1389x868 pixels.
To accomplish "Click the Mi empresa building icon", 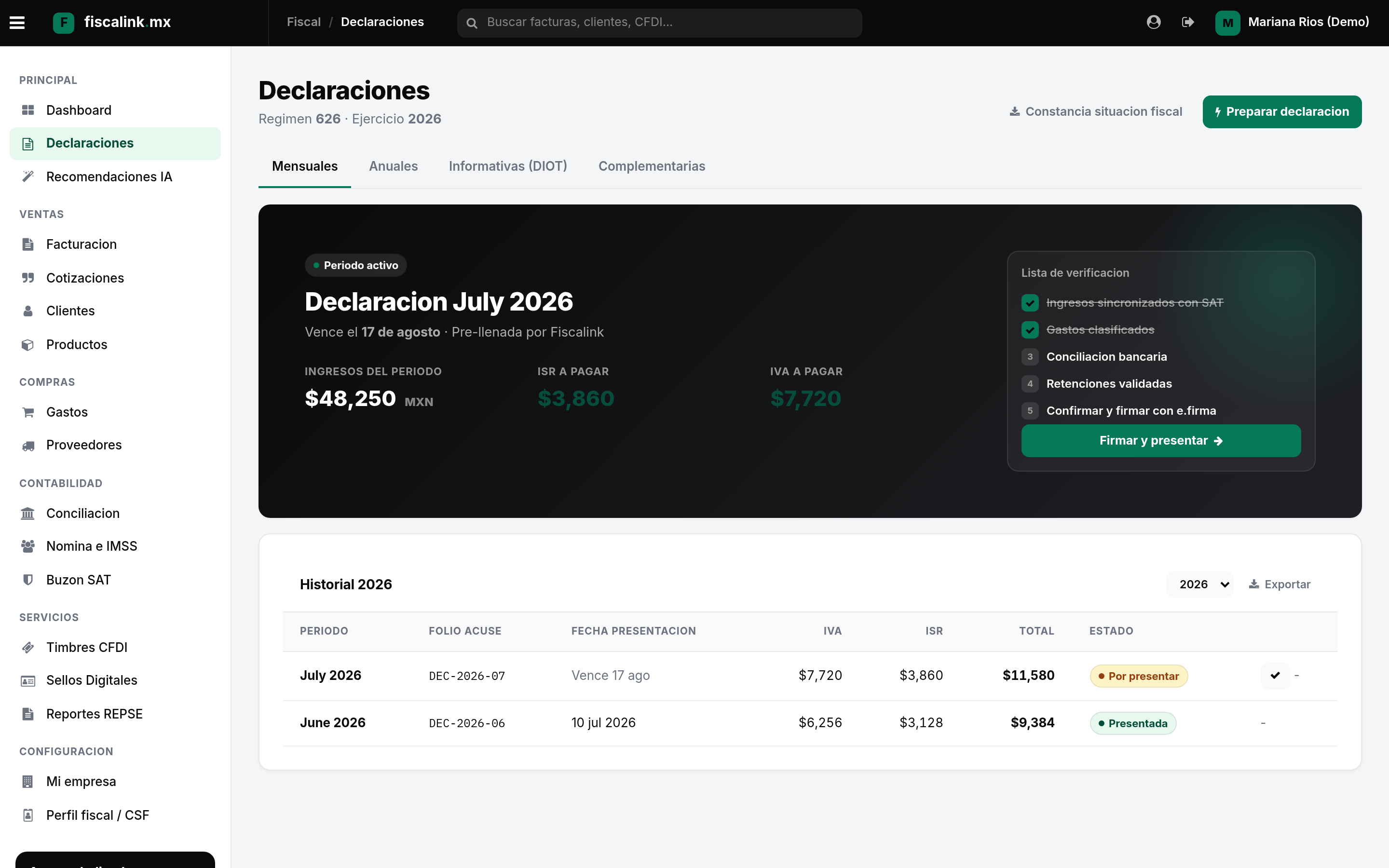I will click(27, 781).
